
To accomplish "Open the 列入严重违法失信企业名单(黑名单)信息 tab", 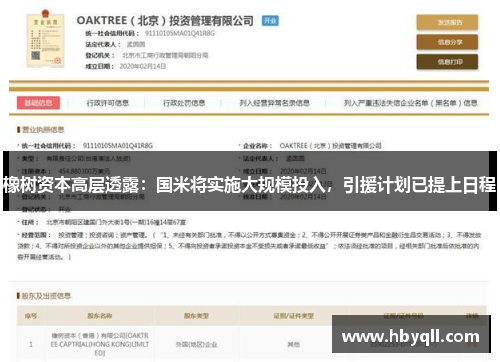I will point(410,103).
